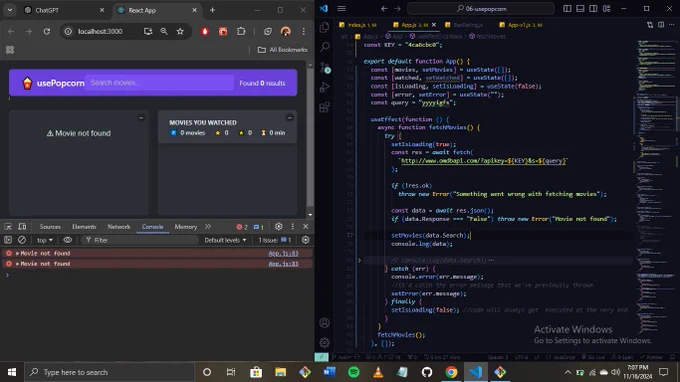Viewport: 680px width, 382px height.
Task: Click Search movies input field
Action: [x=159, y=82]
